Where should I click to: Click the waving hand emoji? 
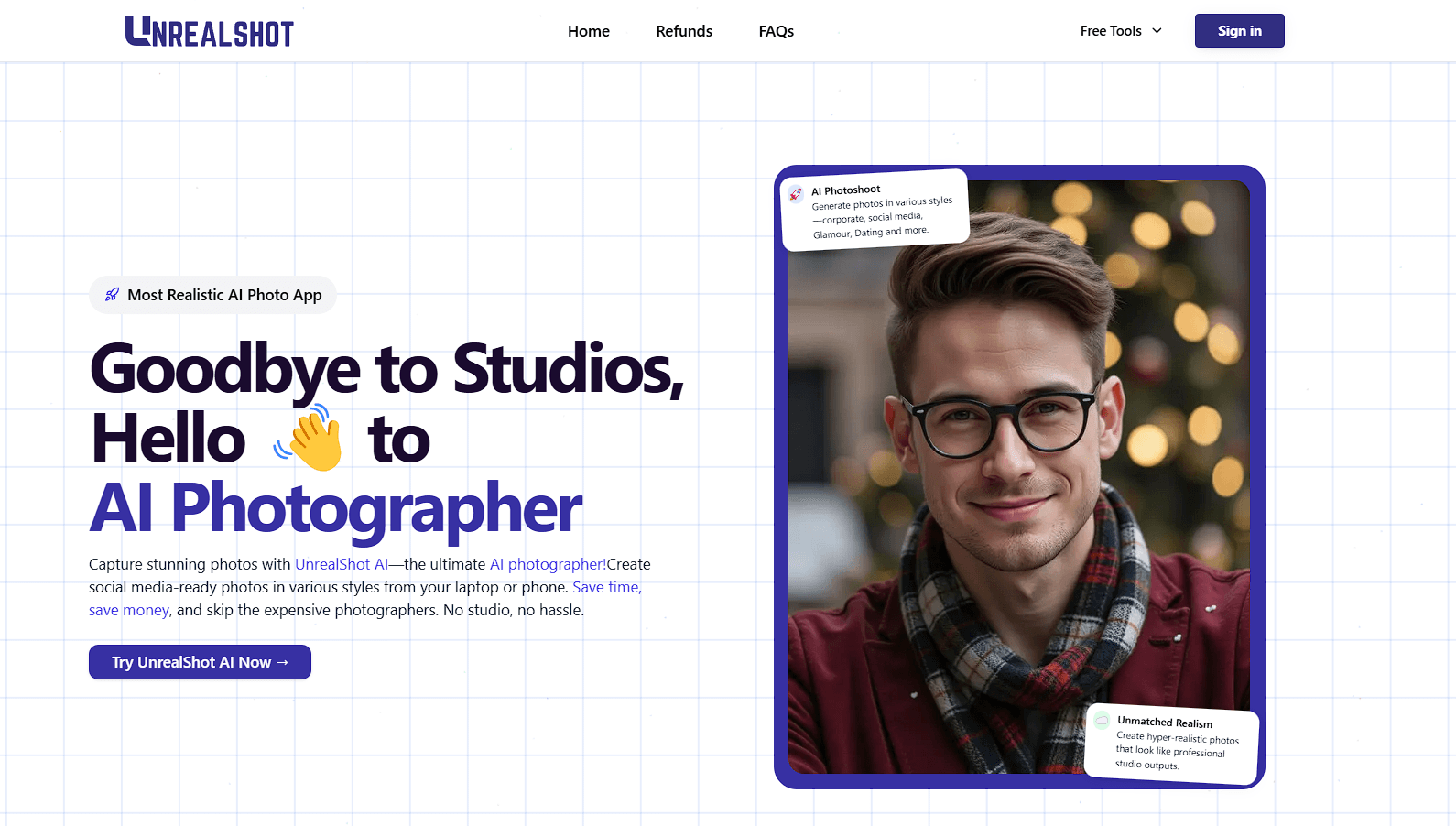(310, 438)
